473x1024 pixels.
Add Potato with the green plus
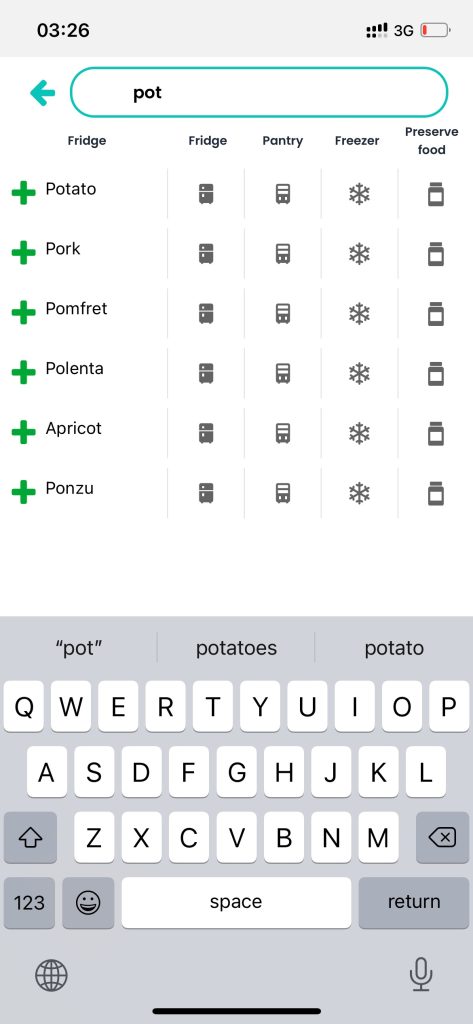pos(24,193)
